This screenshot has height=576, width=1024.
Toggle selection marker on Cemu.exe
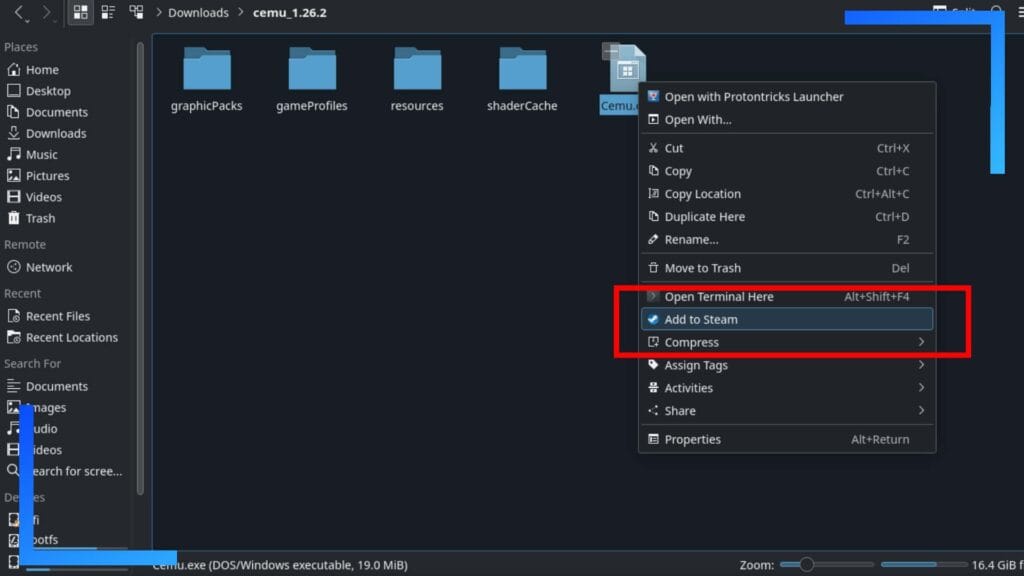[x=610, y=51]
